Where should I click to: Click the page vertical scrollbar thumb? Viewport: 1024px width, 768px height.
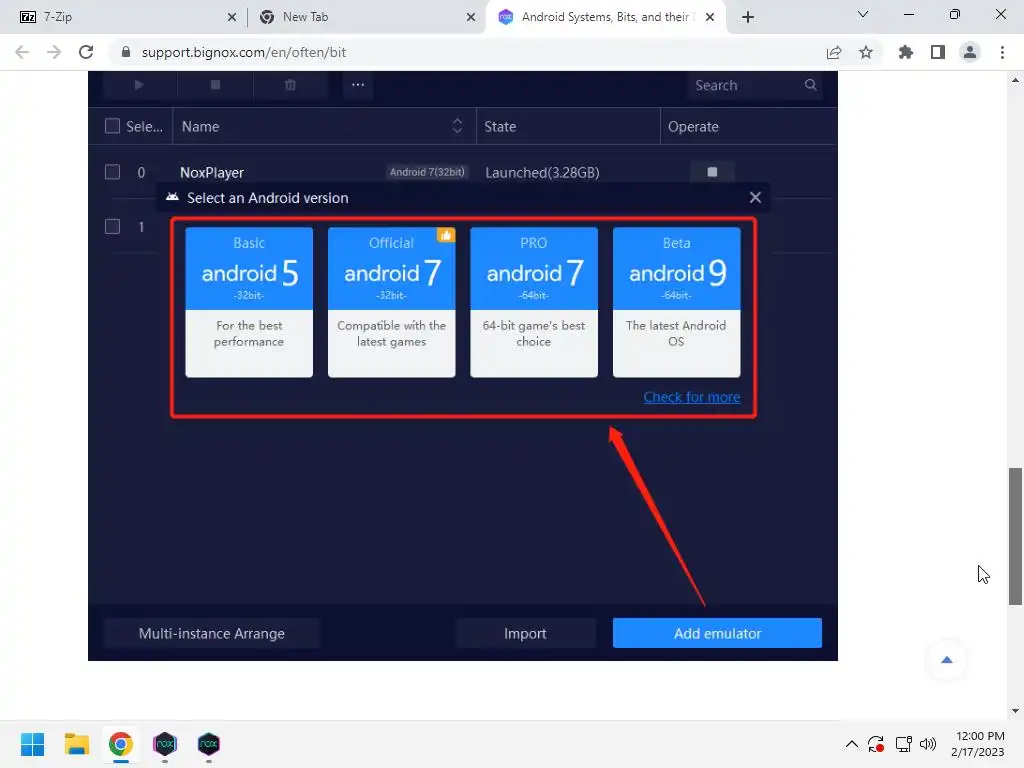coord(1015,536)
